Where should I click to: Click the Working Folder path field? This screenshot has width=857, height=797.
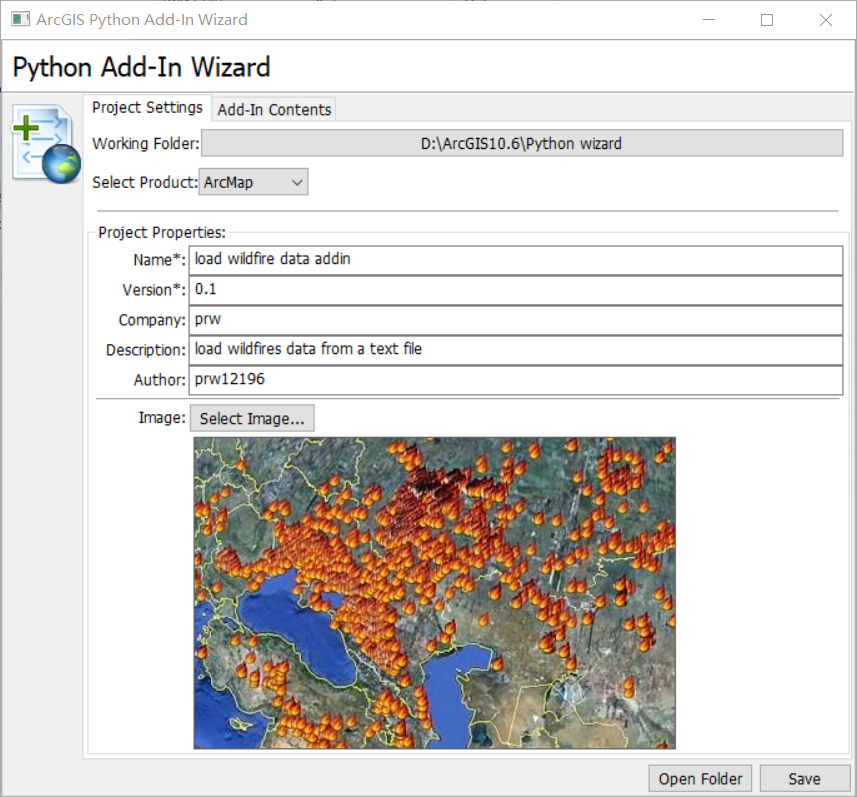[521, 144]
